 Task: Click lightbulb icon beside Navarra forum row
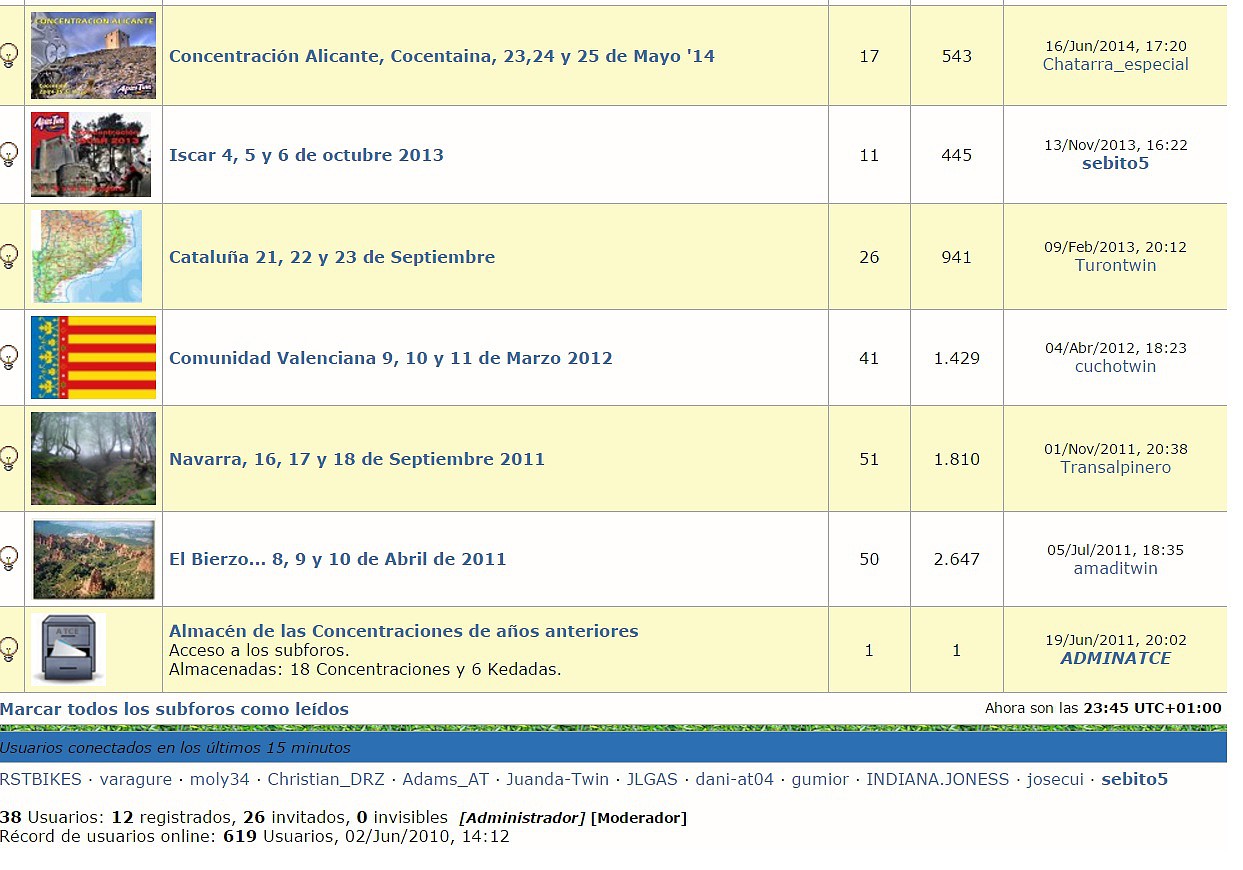(x=9, y=458)
